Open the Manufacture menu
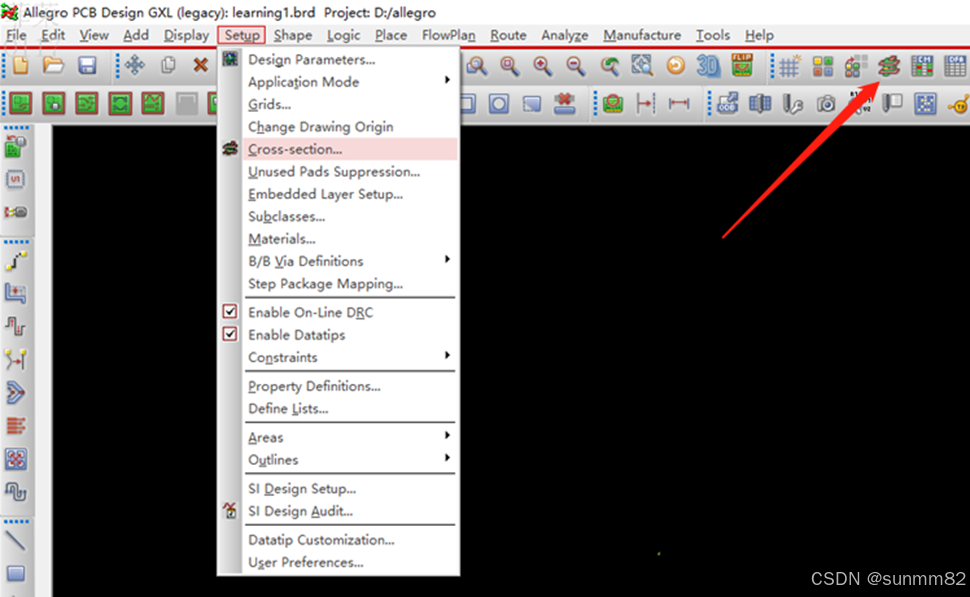Screen dimensions: 970x597 point(642,35)
